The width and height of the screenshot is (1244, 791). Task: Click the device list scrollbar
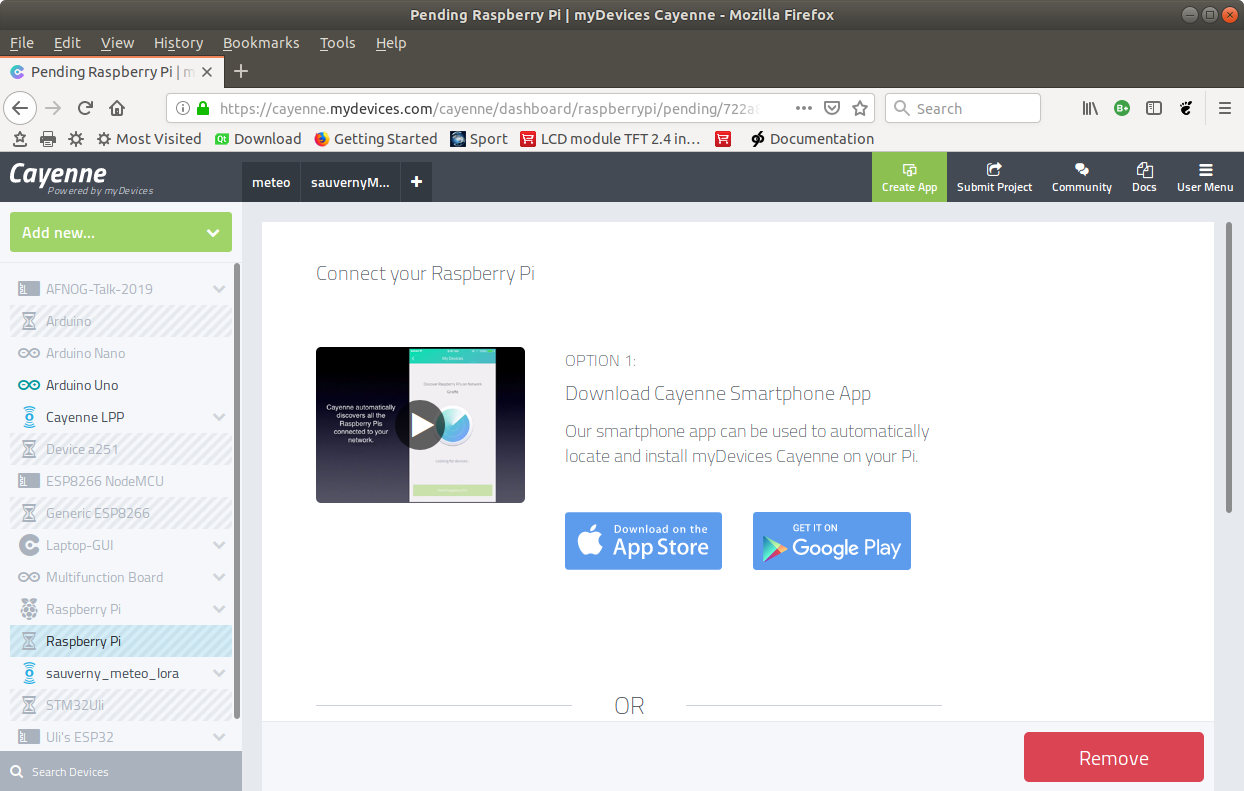[x=237, y=490]
